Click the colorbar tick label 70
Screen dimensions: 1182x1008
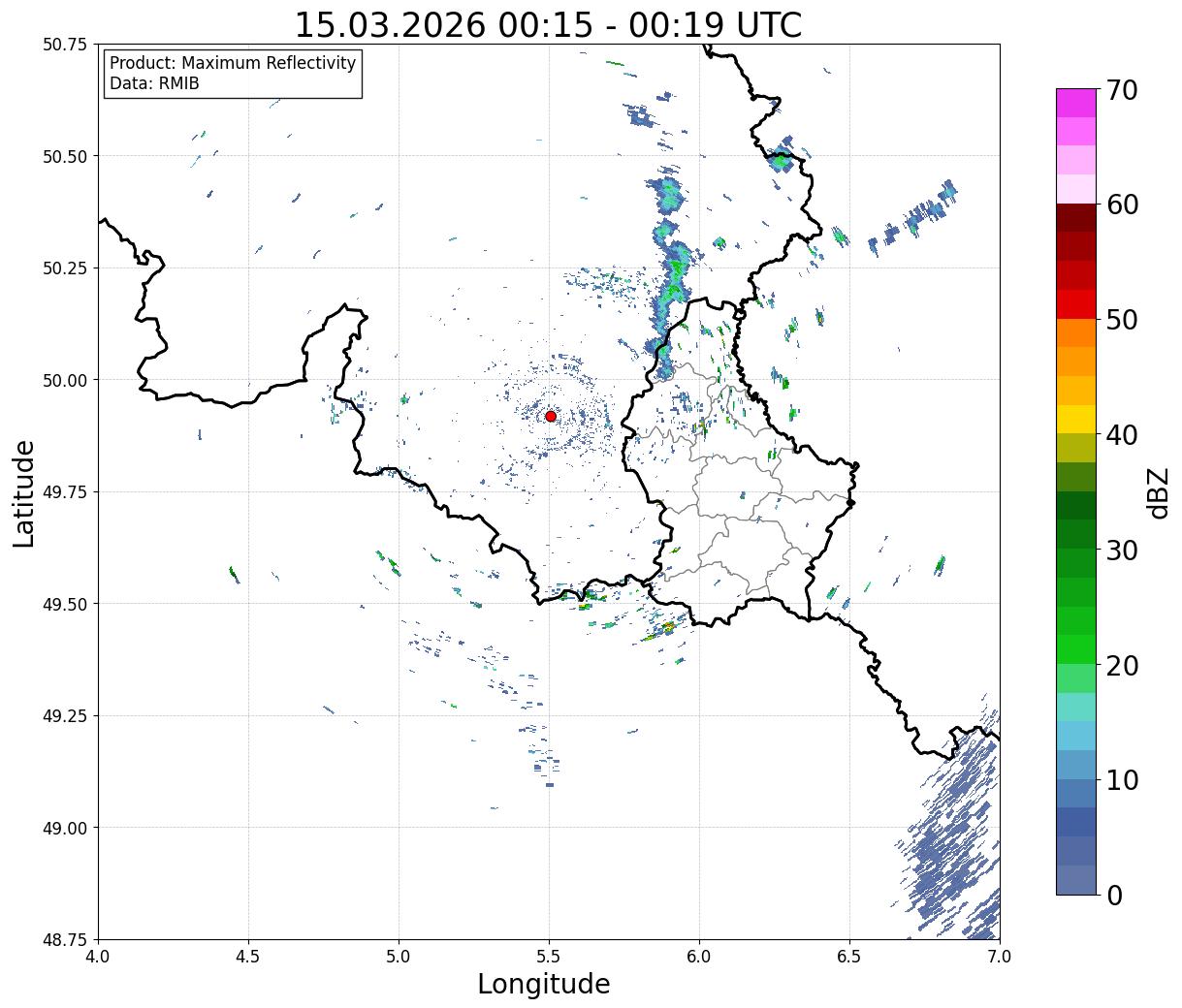1122,90
